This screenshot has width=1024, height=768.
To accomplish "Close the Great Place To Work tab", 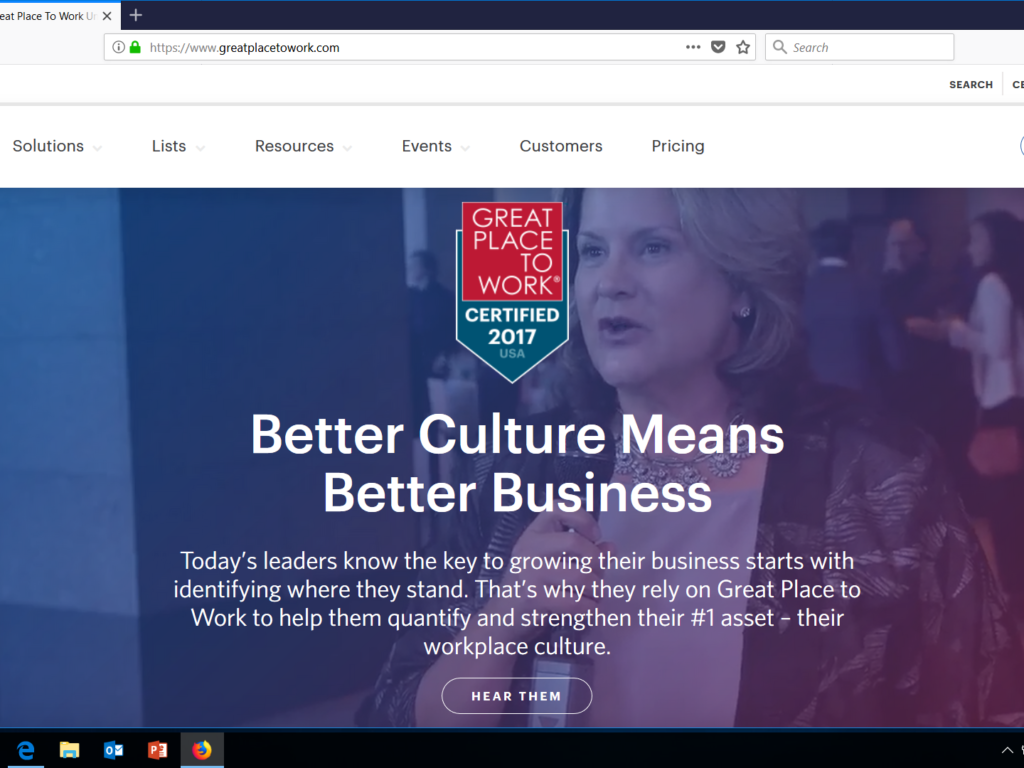I will [x=107, y=16].
